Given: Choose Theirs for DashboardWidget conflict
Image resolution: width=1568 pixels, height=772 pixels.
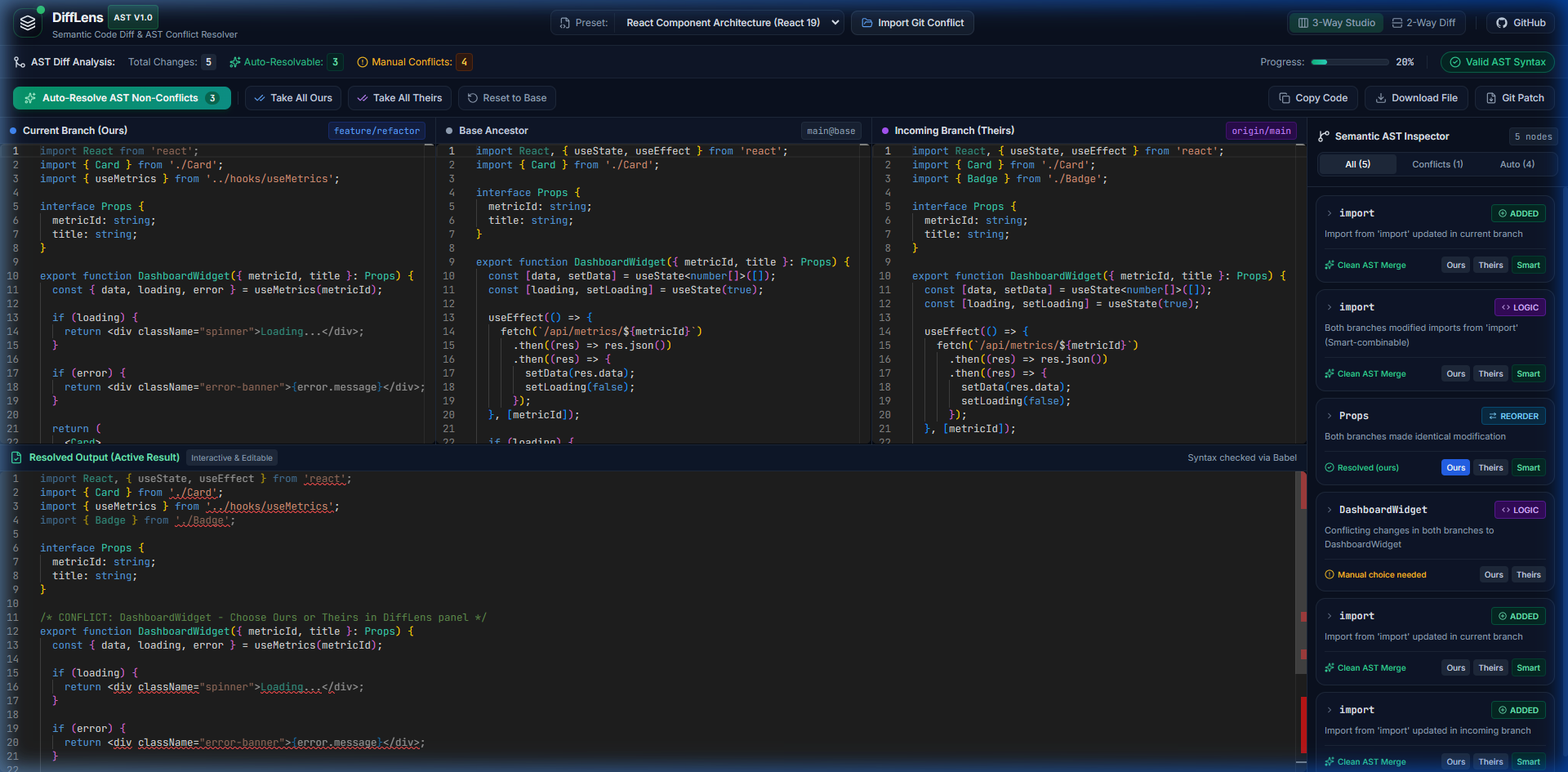Looking at the screenshot, I should 1528,574.
